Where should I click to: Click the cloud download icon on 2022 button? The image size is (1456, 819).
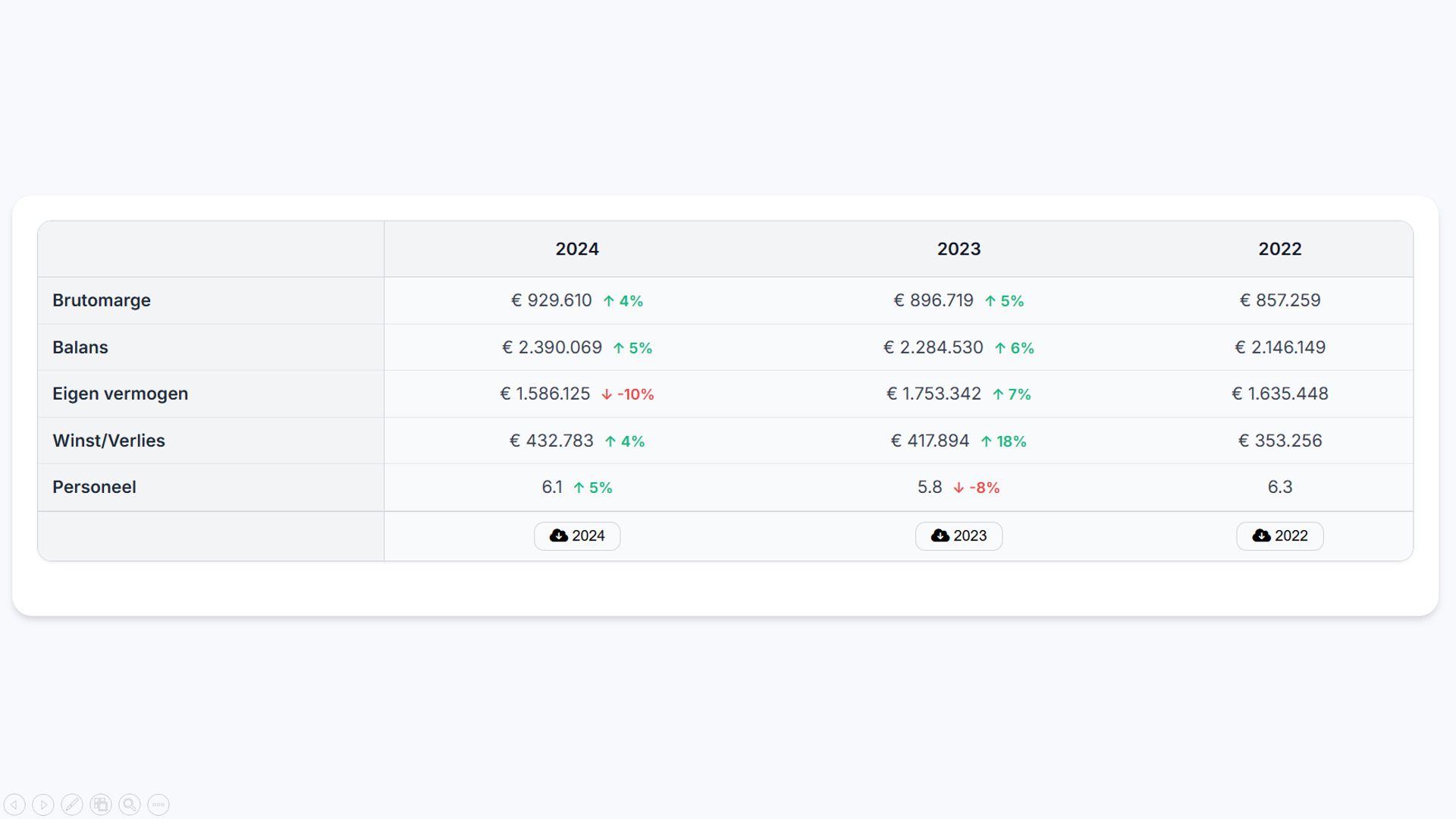tap(1261, 535)
